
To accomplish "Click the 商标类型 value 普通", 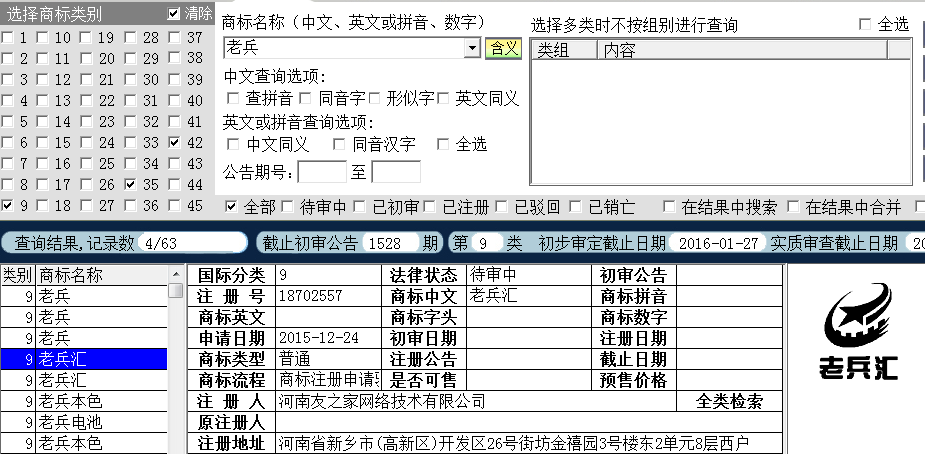I will click(294, 359).
